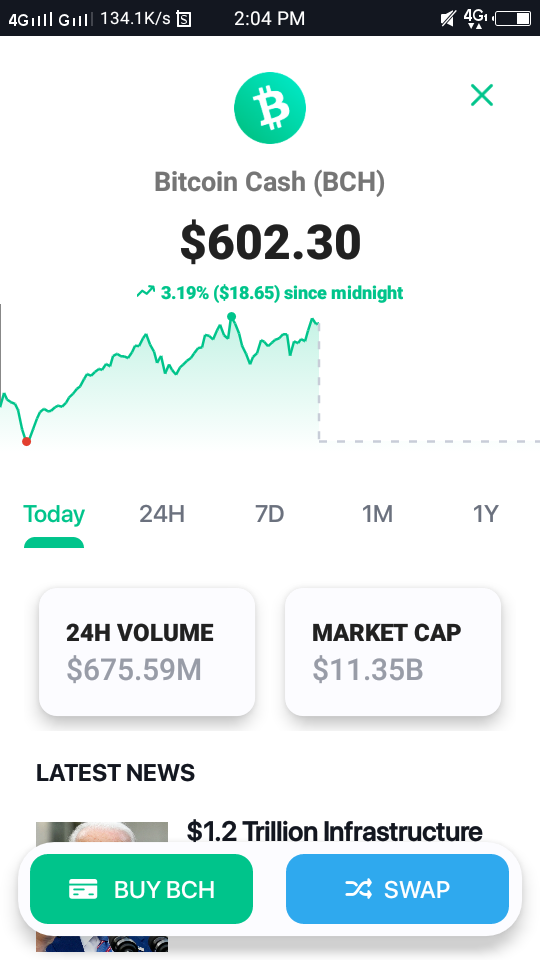Tap the BUY BCH button
Viewport: 540px width, 960px height.
(141, 889)
